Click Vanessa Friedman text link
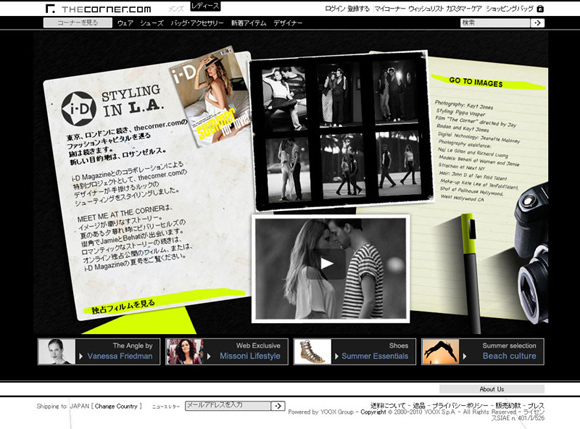This screenshot has width=580, height=429. point(120,356)
